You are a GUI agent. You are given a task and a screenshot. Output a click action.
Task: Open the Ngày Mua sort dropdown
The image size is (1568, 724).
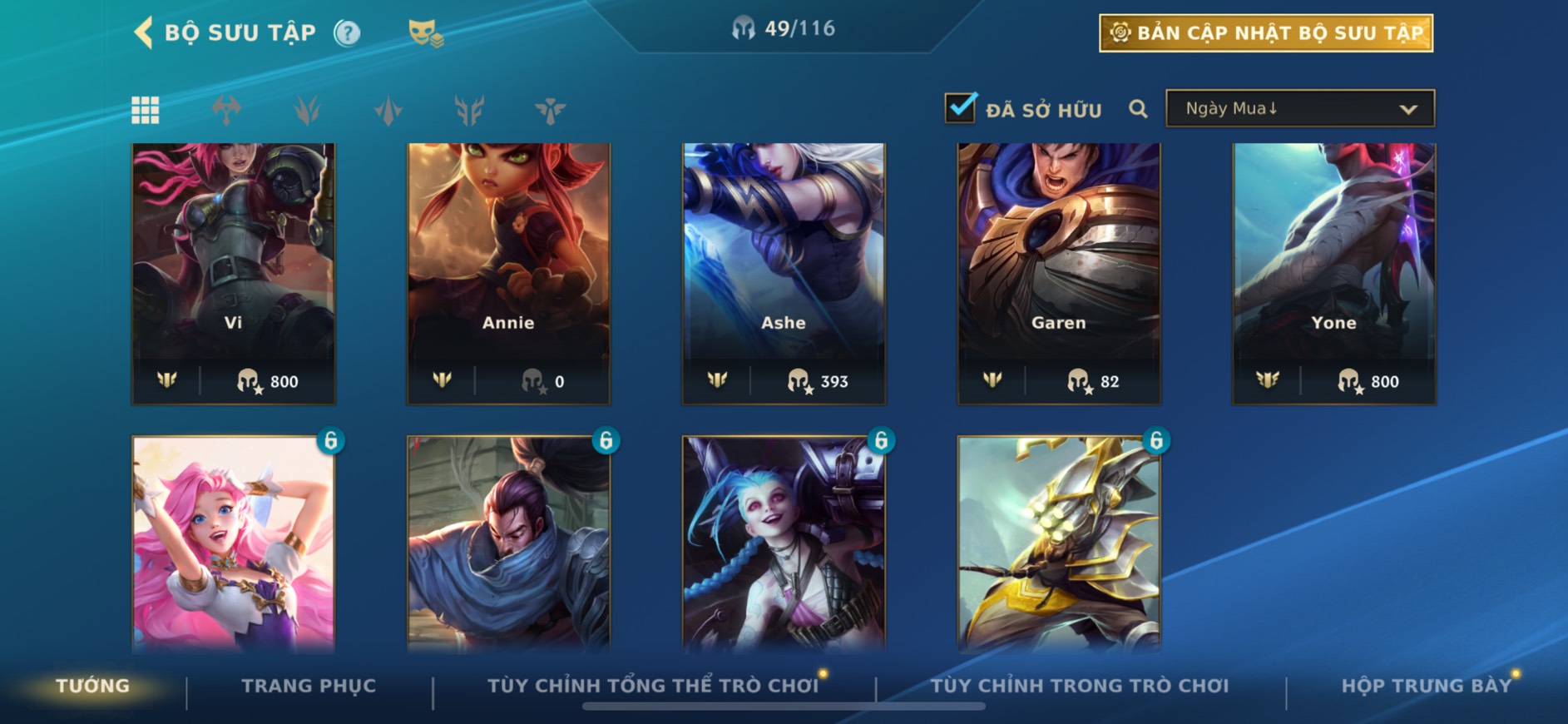(x=1300, y=108)
